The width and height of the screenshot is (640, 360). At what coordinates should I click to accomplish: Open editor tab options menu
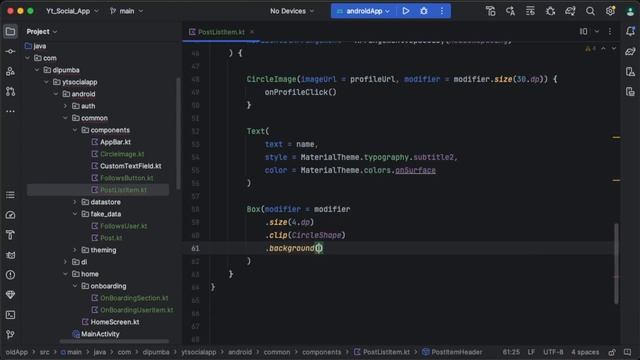(x=610, y=31)
